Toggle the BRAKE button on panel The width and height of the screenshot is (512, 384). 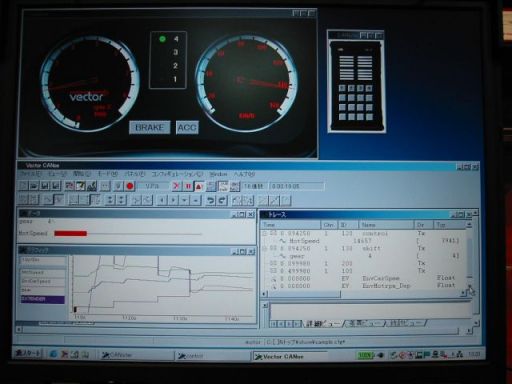(x=150, y=128)
